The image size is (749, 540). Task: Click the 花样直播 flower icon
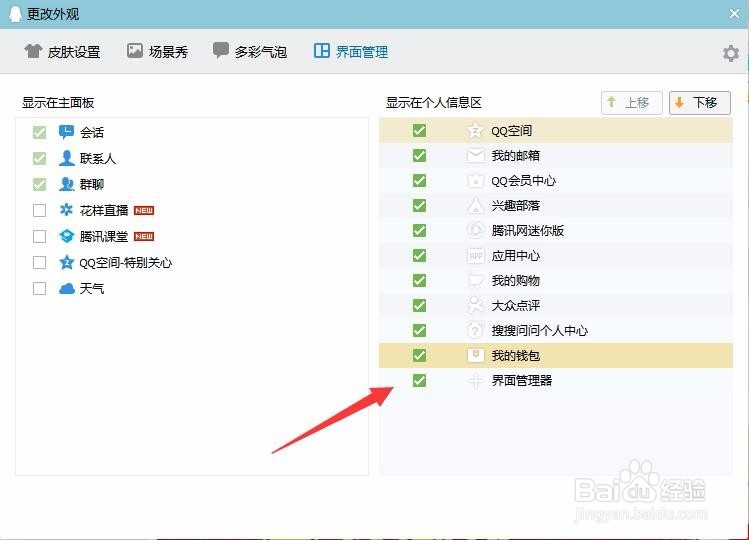(66, 210)
